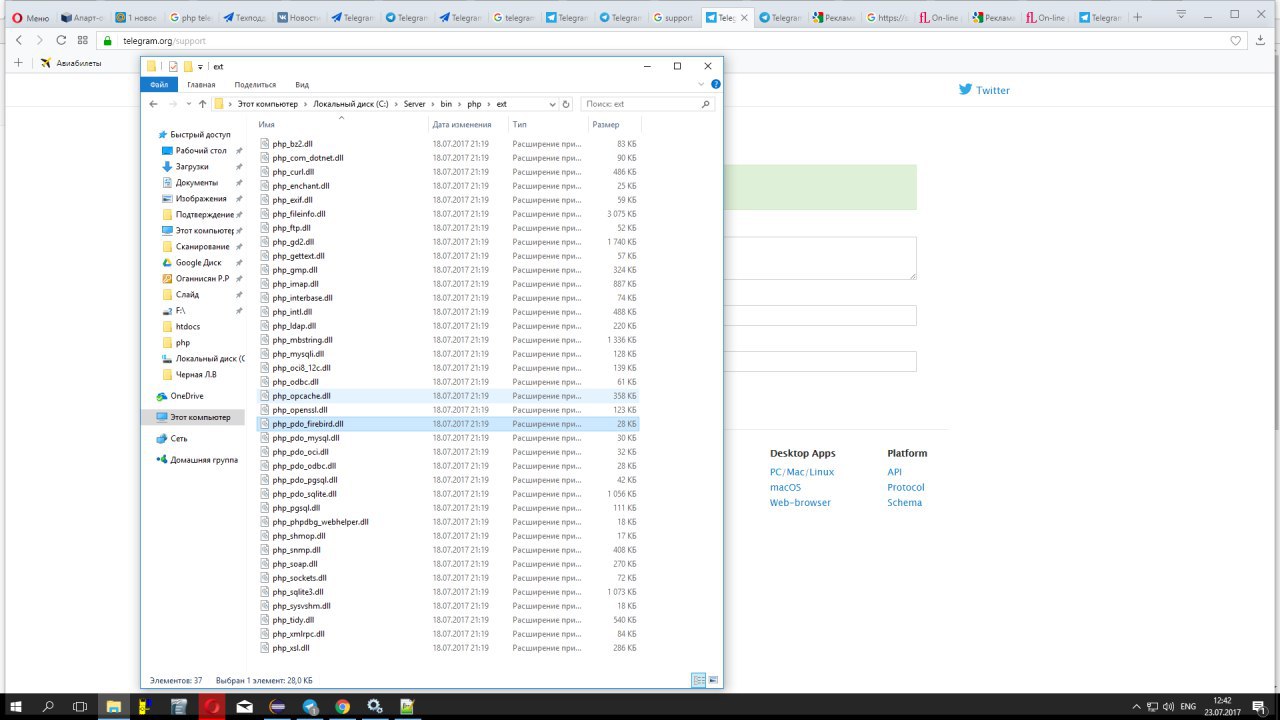Go up one folder level in Explorer
This screenshot has width=1280, height=720.
tap(202, 104)
